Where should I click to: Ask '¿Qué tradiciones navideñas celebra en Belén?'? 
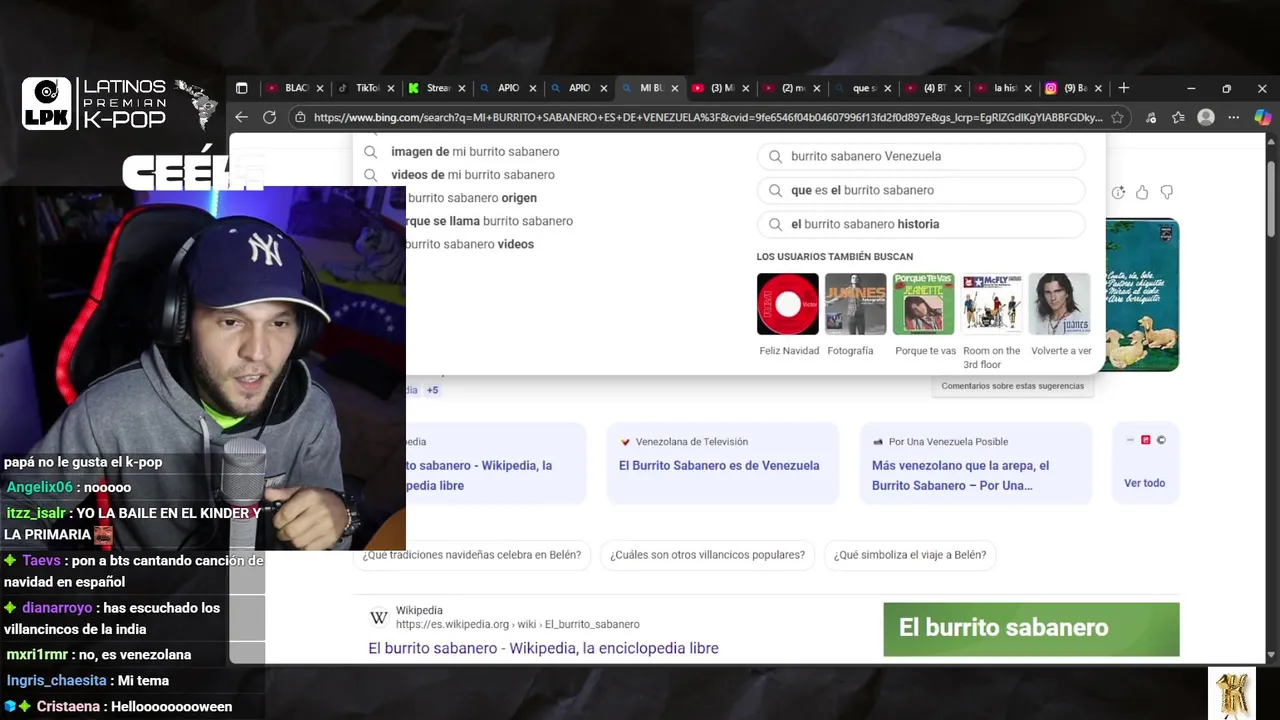(x=472, y=555)
